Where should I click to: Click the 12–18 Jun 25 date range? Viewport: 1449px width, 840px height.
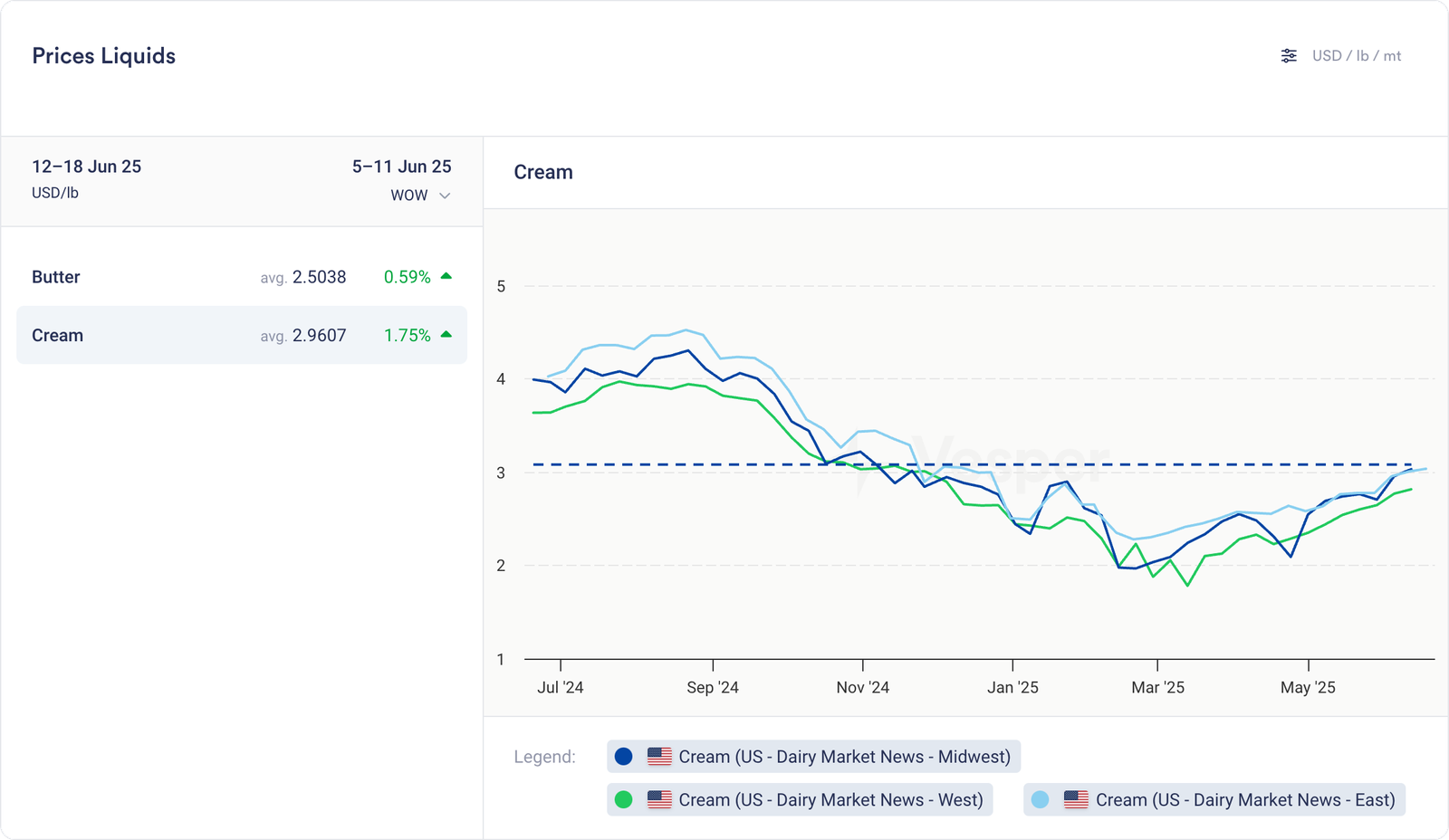86,167
